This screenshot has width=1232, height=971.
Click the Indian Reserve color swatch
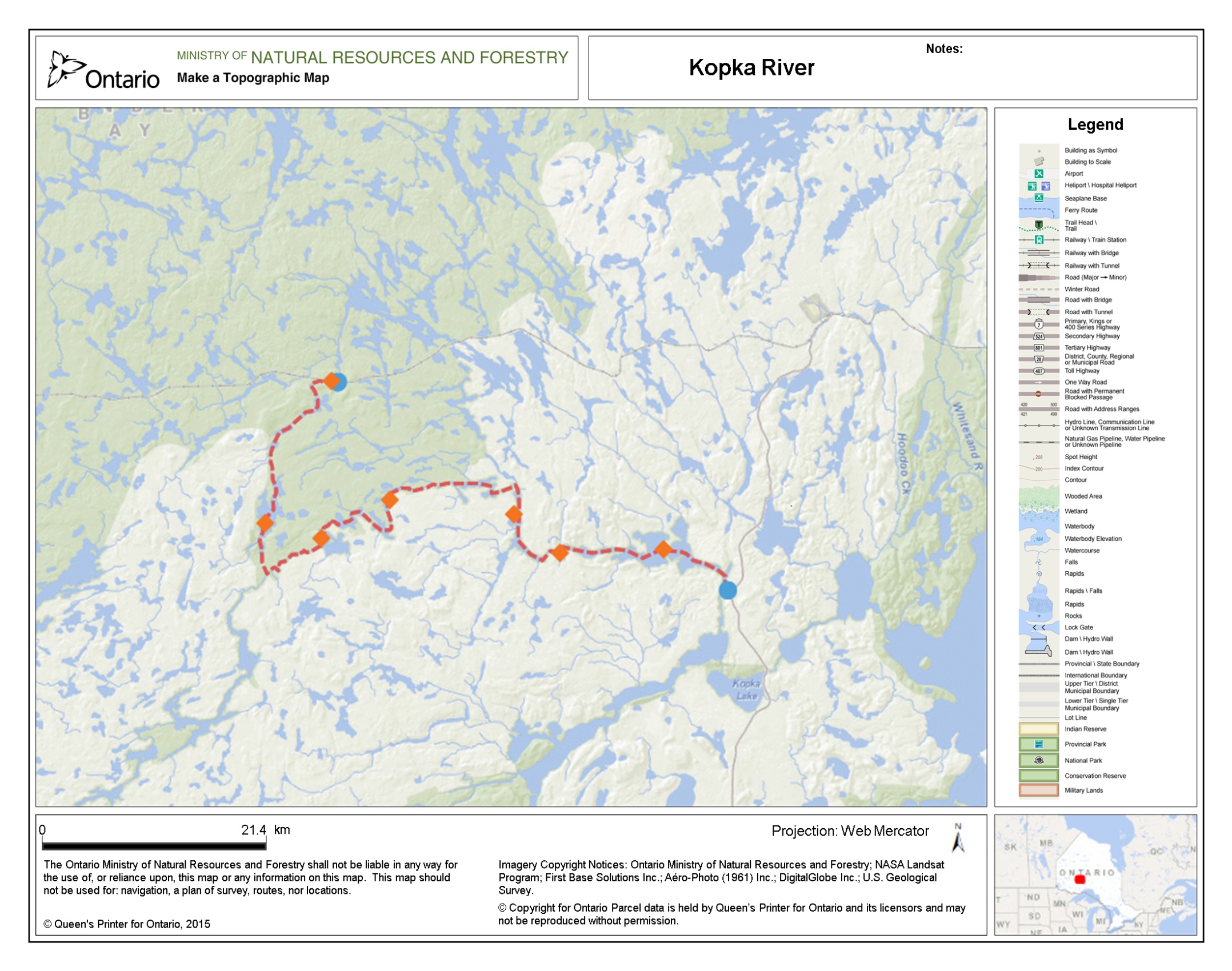point(1038,729)
